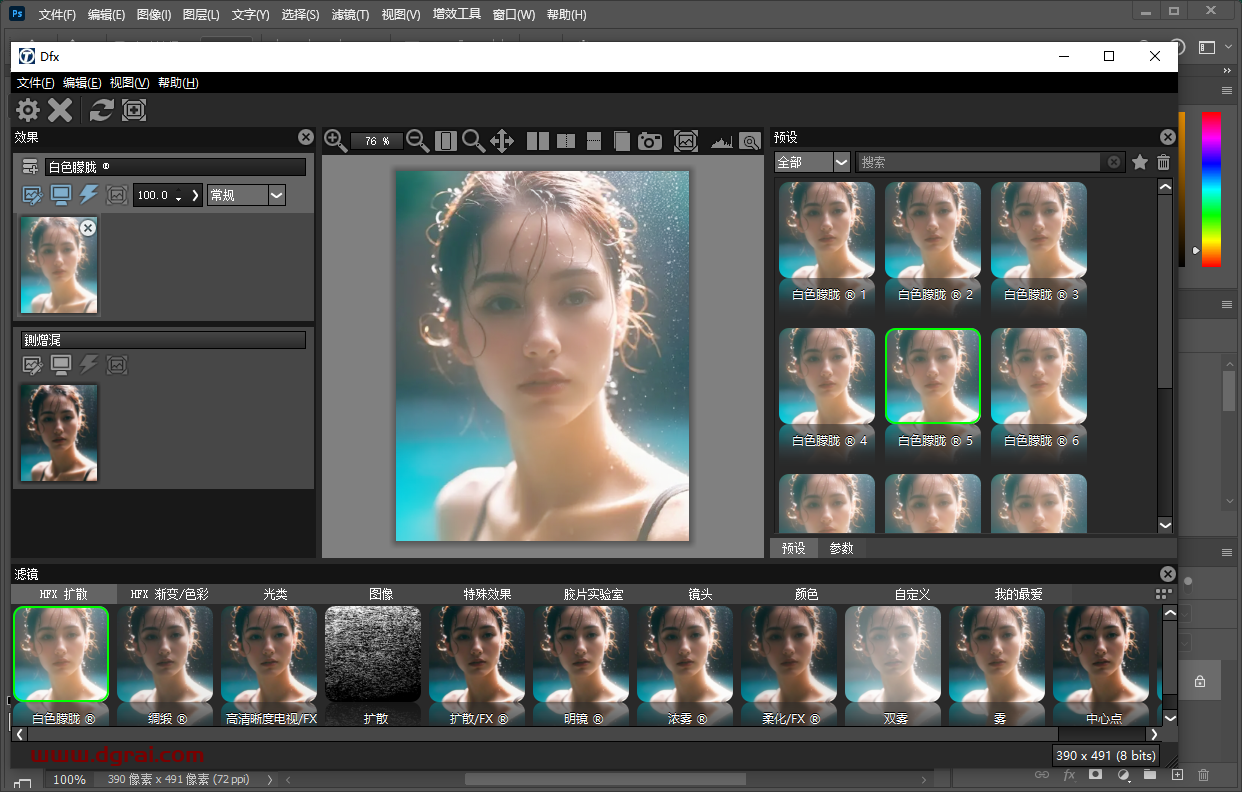
Task: Select the 胶片实验室 filter category
Action: click(x=594, y=594)
